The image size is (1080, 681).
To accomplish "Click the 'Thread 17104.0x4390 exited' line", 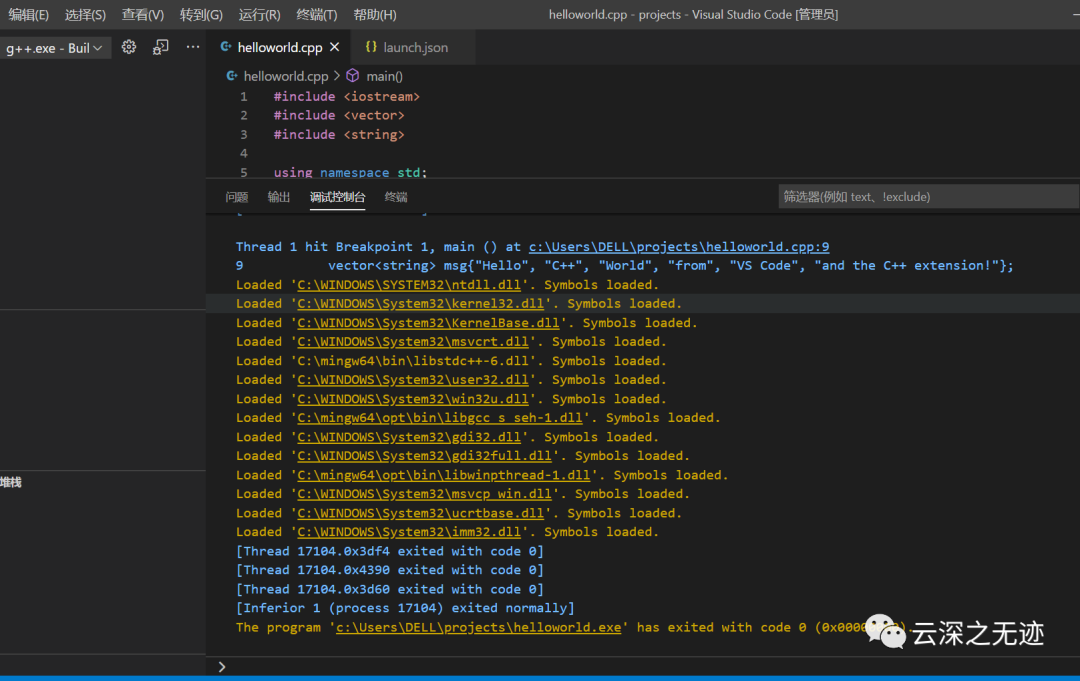I will [x=390, y=570].
